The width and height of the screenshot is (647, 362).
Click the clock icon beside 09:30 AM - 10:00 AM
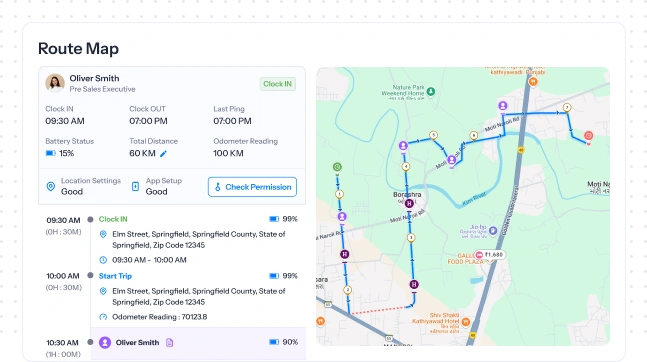(x=103, y=260)
